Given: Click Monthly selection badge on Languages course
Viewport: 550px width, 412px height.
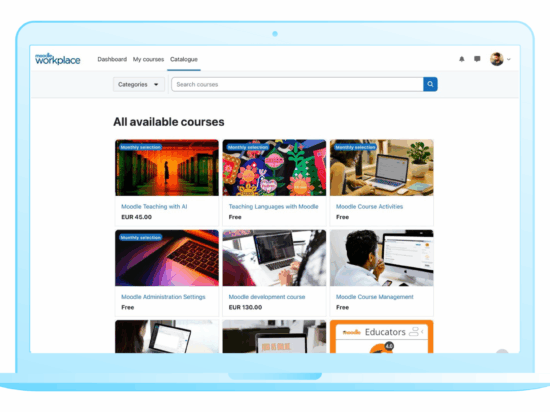Looking at the screenshot, I should [248, 147].
